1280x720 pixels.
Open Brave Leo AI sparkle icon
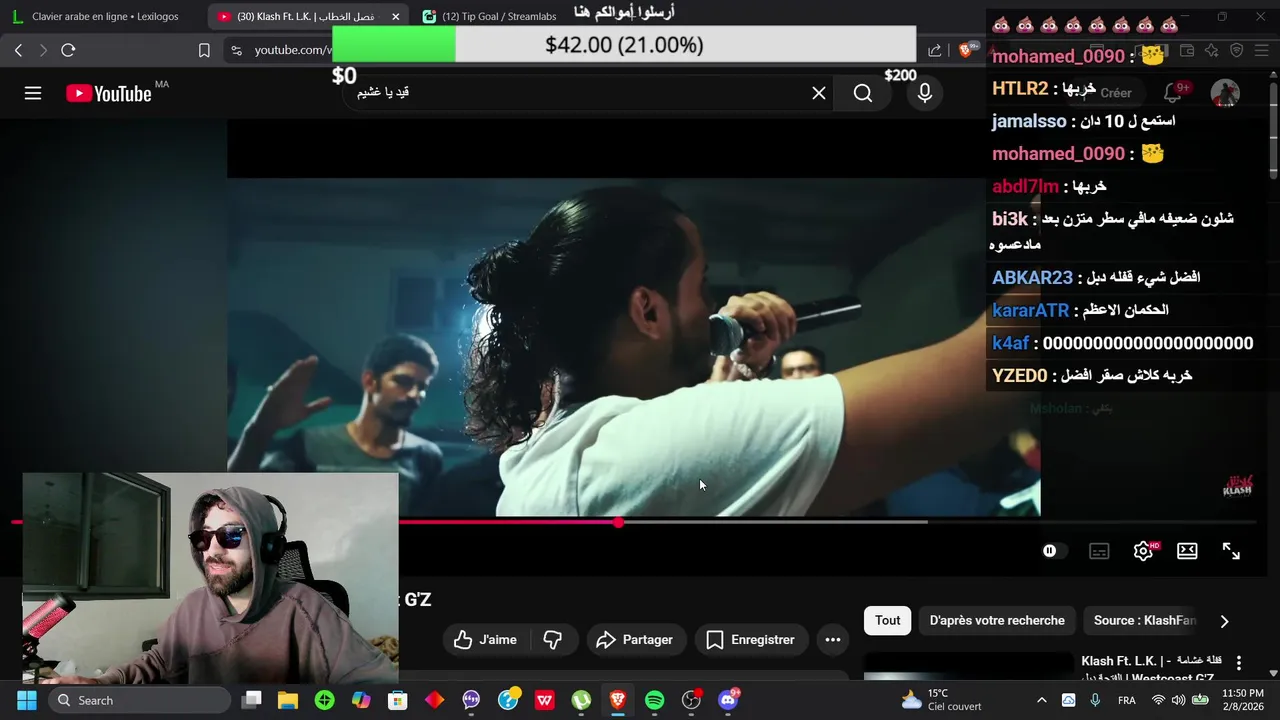pos(1211,50)
